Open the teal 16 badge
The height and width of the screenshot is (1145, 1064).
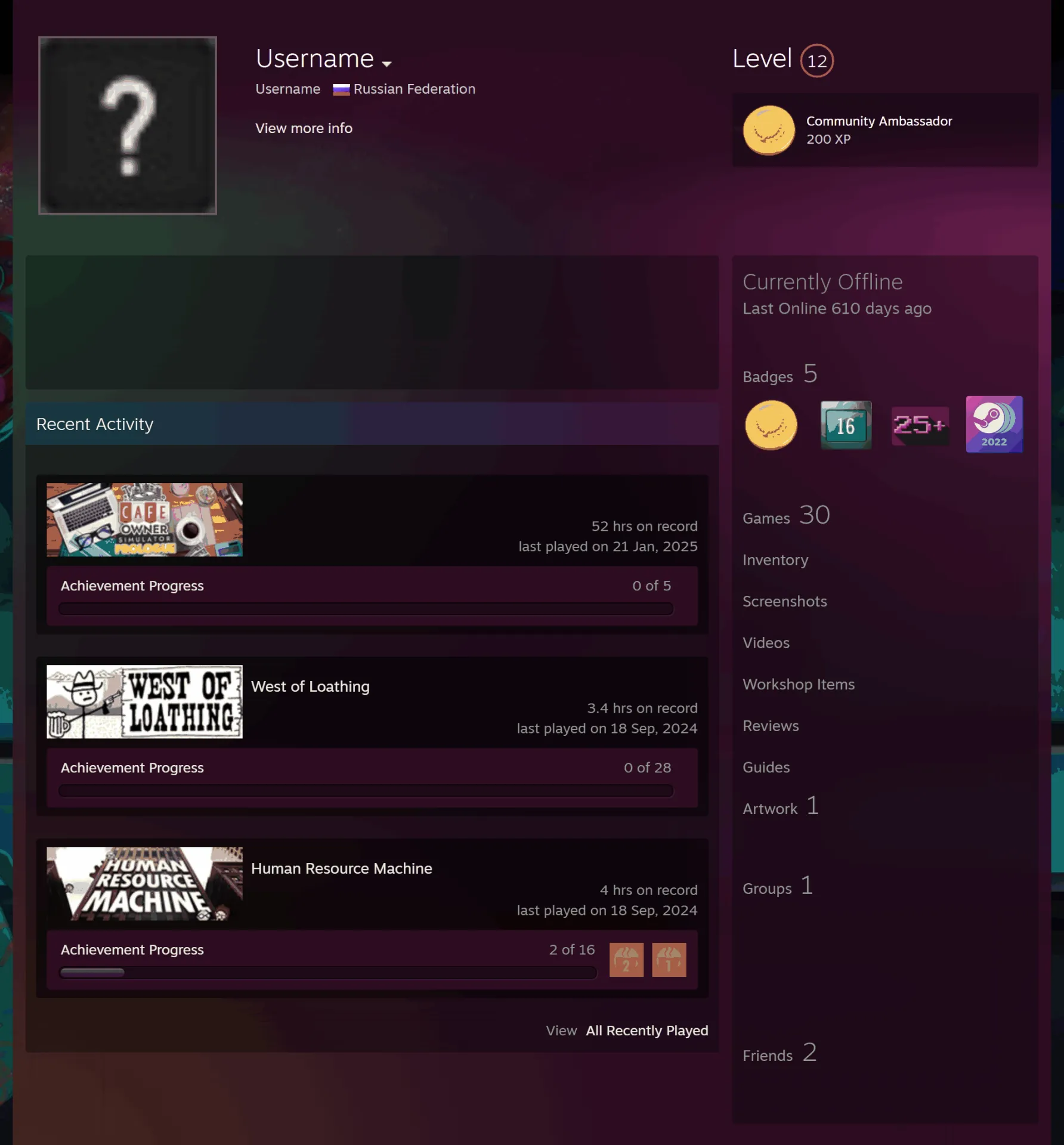[846, 425]
